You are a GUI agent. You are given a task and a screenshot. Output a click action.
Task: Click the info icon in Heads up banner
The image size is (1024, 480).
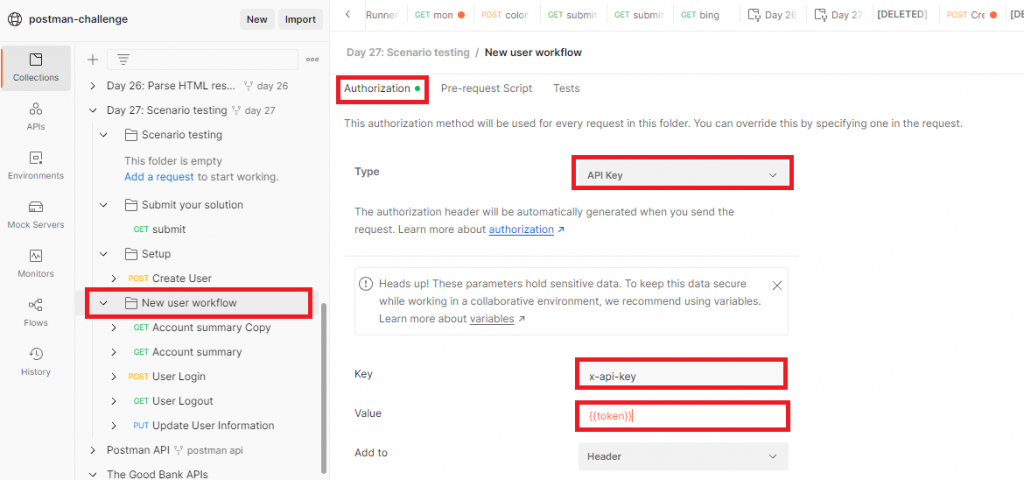pyautogui.click(x=366, y=284)
